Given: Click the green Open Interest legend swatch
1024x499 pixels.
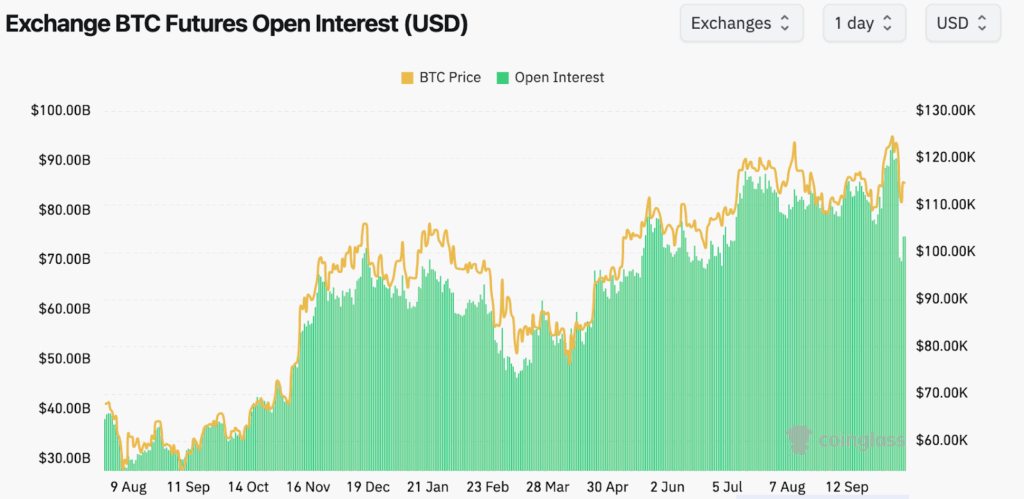Looking at the screenshot, I should pyautogui.click(x=503, y=77).
